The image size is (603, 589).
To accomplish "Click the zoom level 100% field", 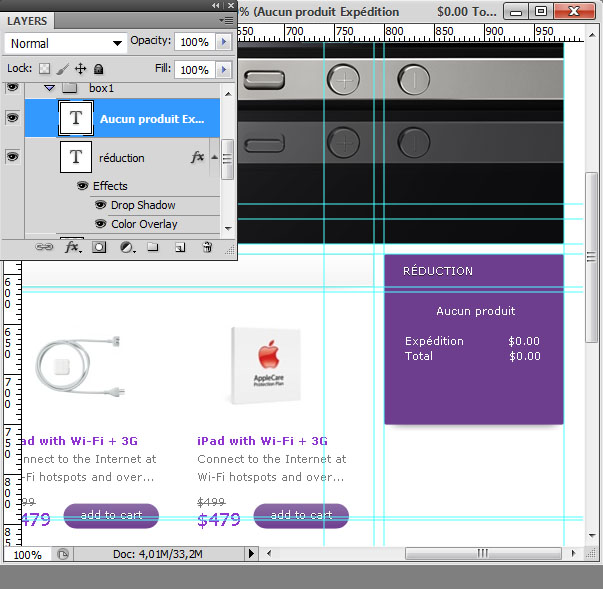I will click(27, 554).
